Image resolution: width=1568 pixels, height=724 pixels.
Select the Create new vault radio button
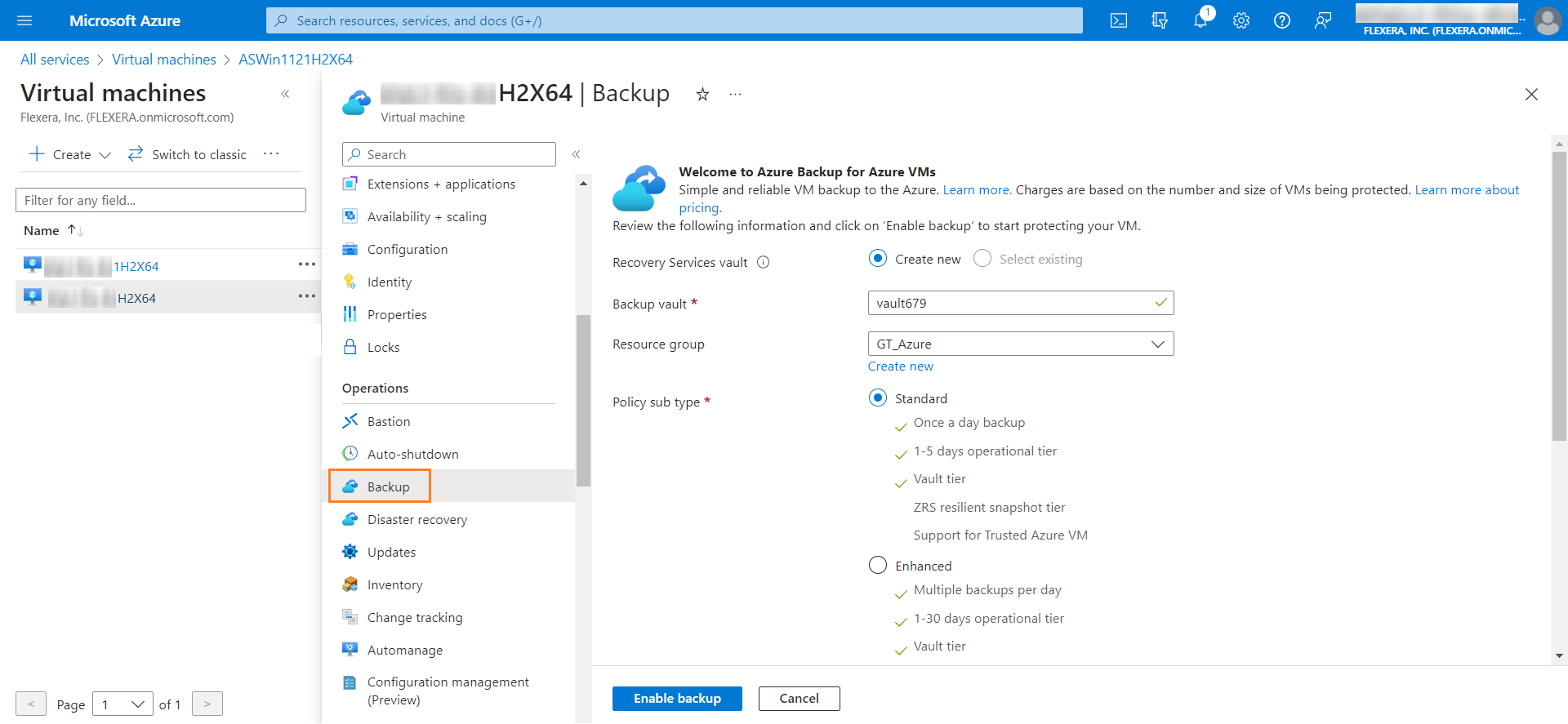pos(878,259)
